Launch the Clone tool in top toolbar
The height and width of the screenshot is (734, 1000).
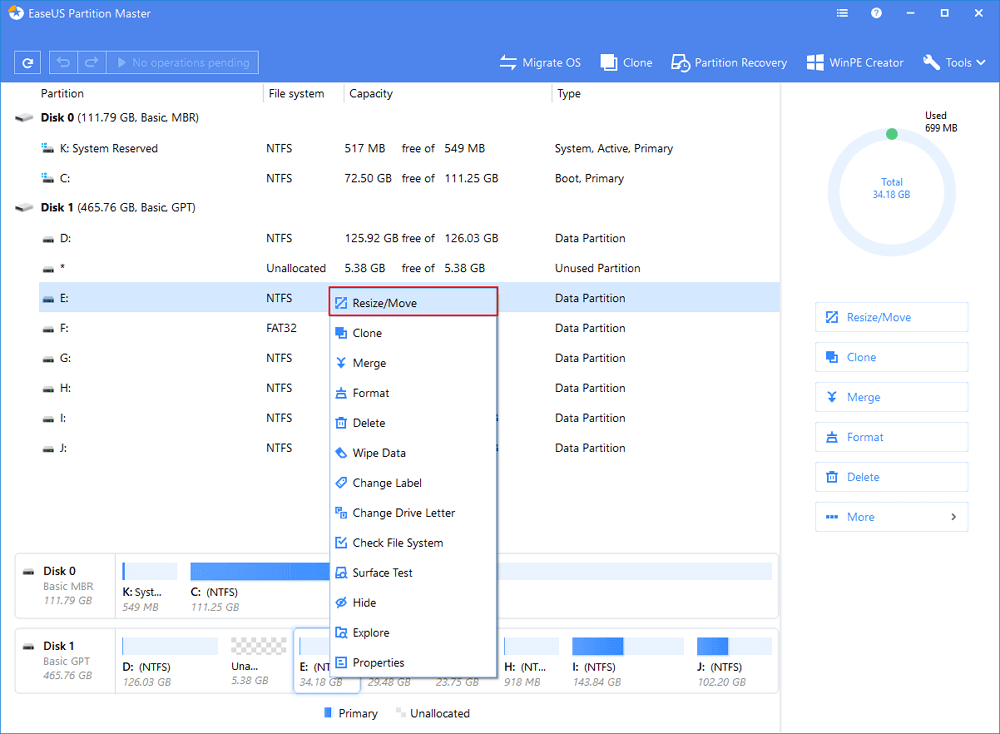tap(626, 62)
